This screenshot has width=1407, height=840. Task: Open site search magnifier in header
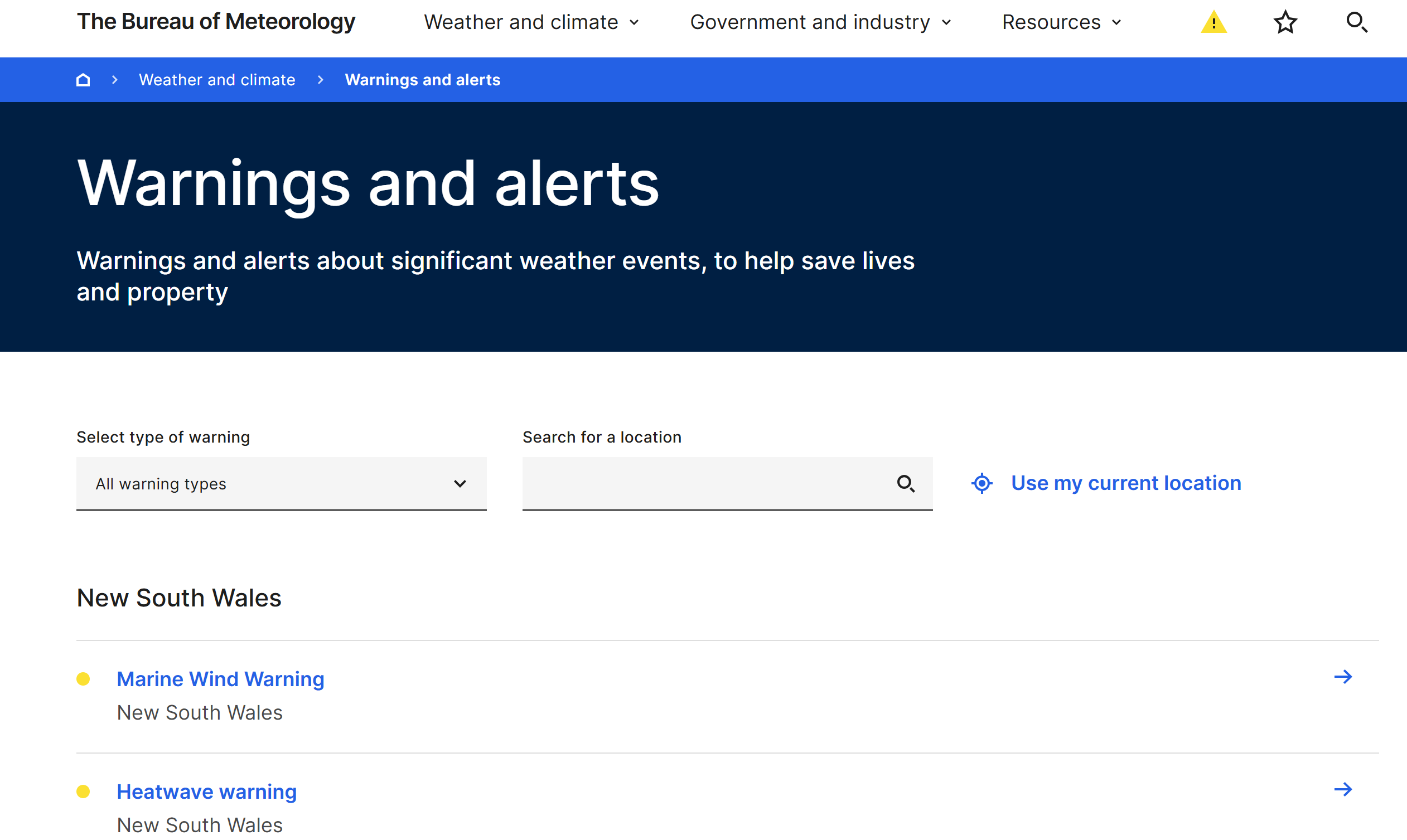[1357, 23]
